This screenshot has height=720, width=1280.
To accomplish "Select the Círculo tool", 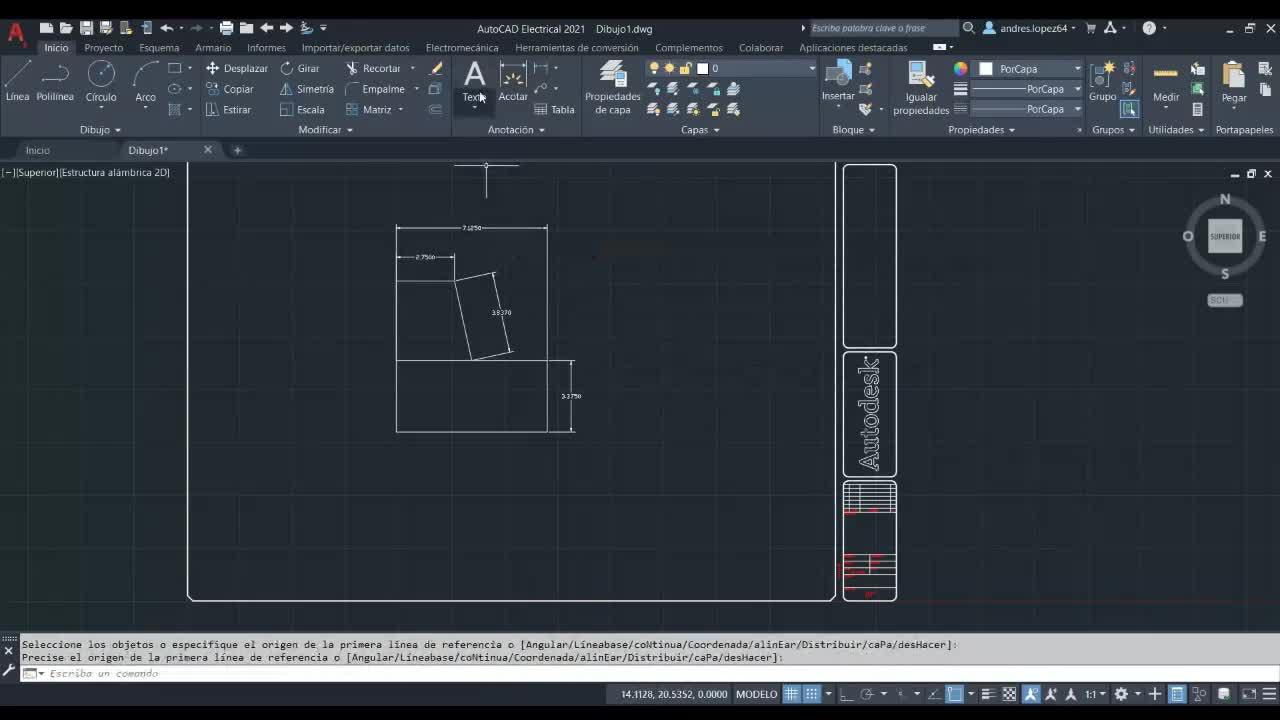I will (x=101, y=80).
